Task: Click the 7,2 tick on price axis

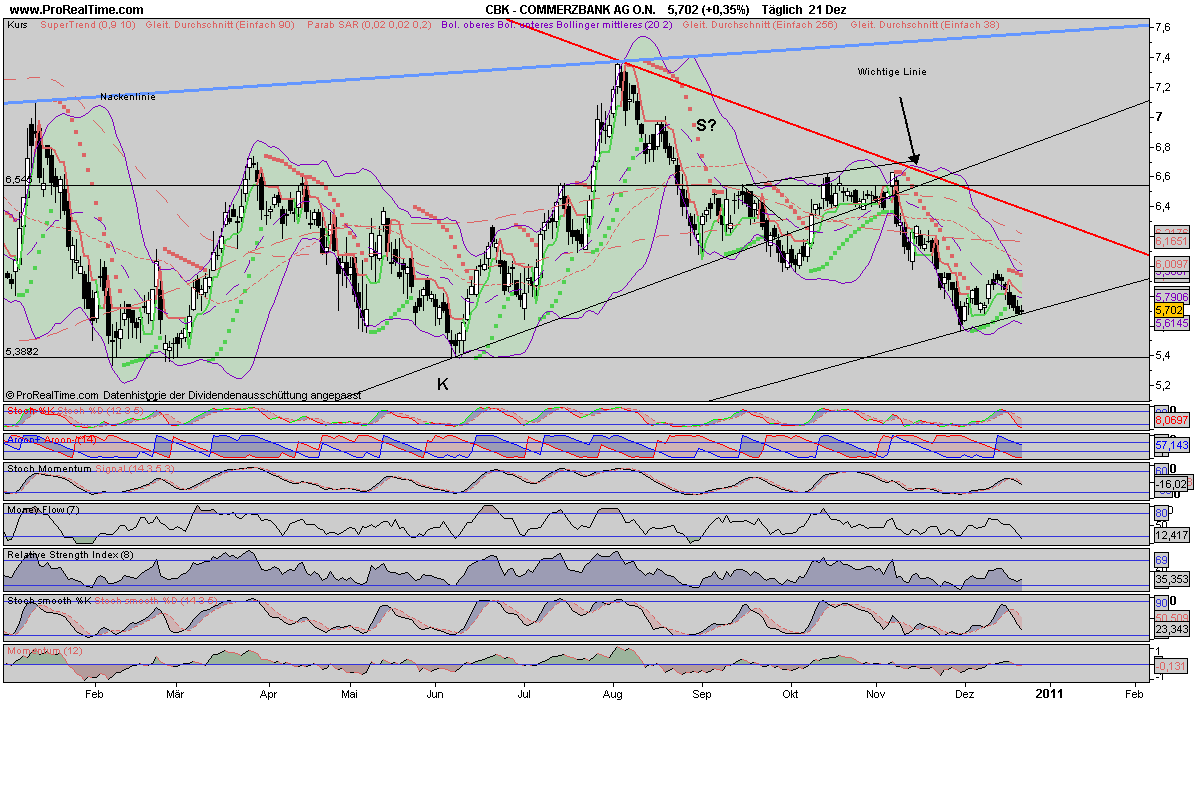Action: [1163, 88]
